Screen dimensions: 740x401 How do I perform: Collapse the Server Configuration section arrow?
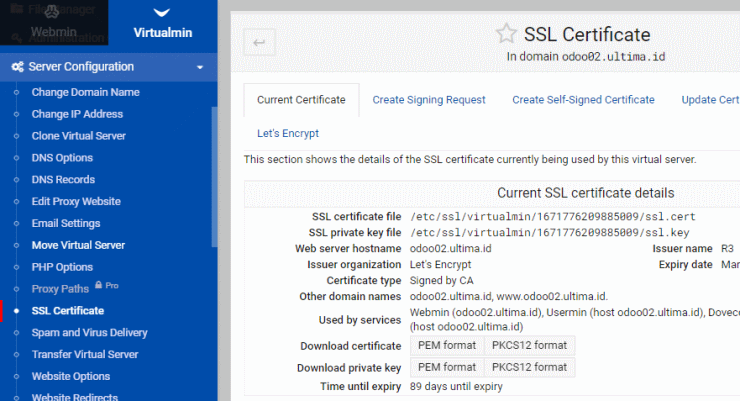(200, 67)
